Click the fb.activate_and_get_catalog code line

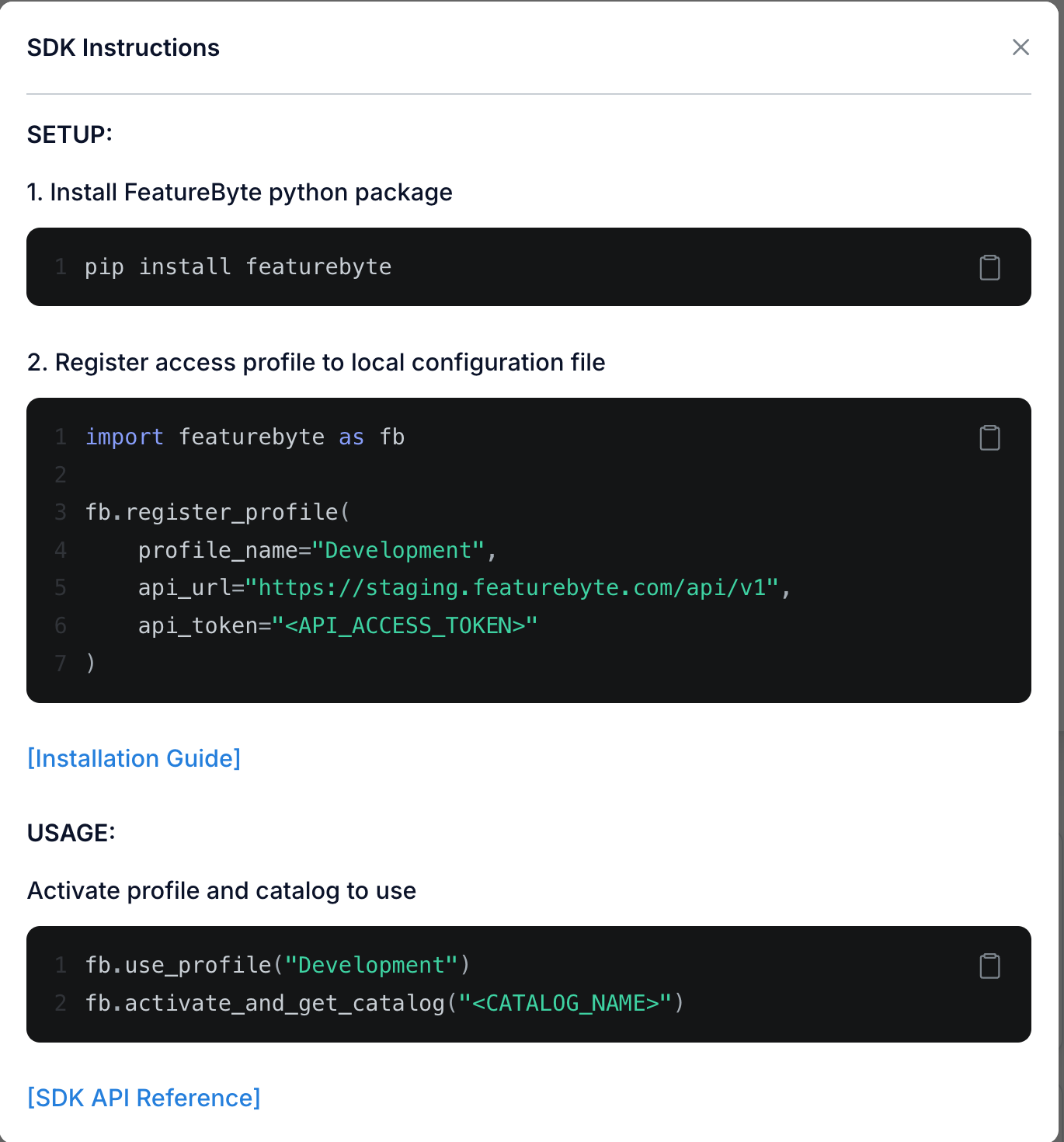(x=384, y=1003)
